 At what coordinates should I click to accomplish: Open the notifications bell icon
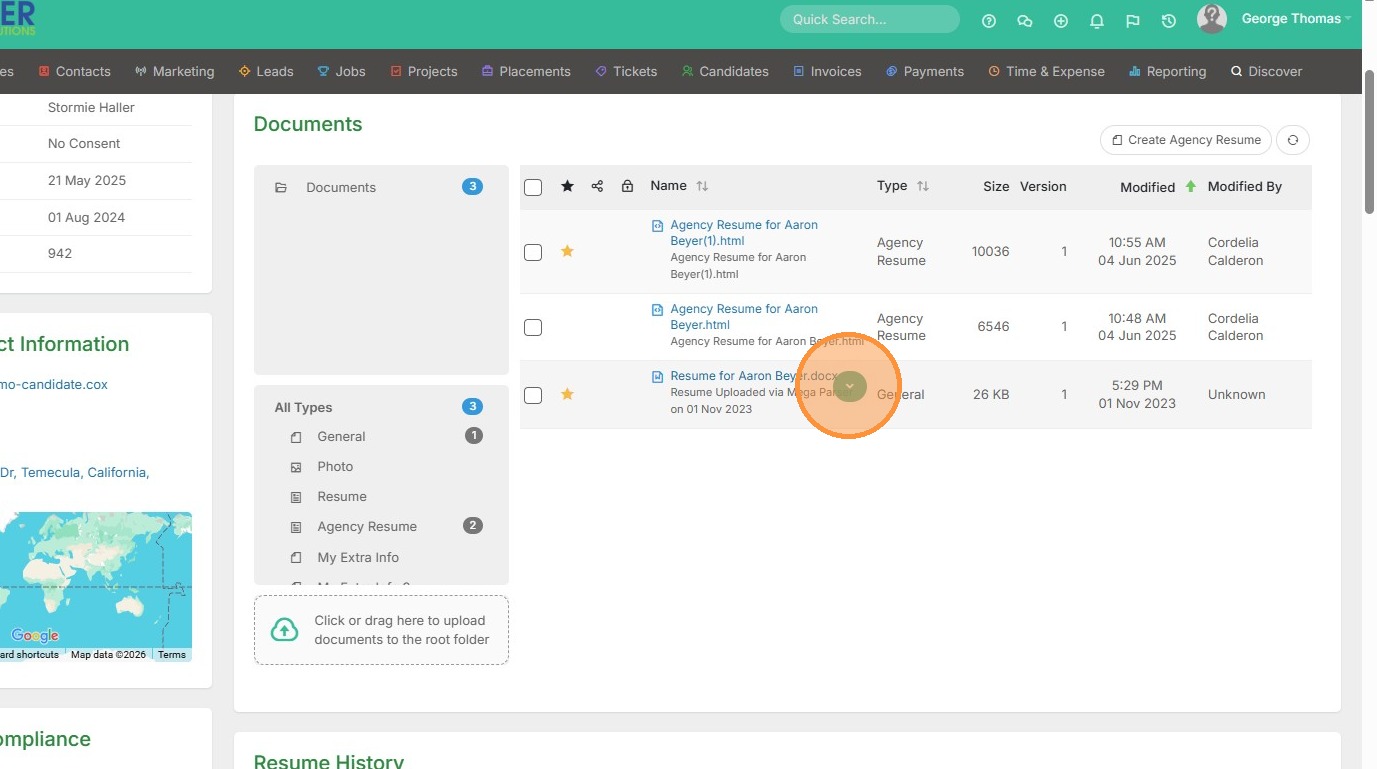point(1097,20)
